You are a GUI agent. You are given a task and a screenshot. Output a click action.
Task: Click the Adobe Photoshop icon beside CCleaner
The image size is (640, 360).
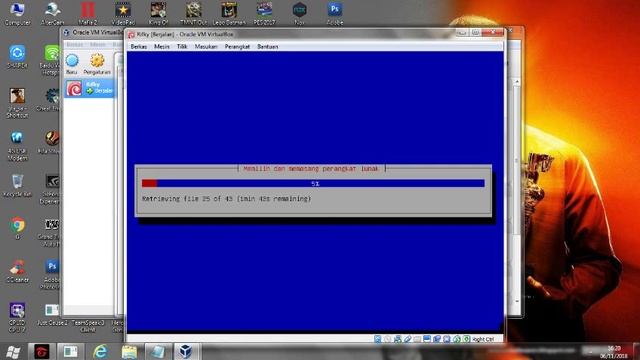[51, 274]
